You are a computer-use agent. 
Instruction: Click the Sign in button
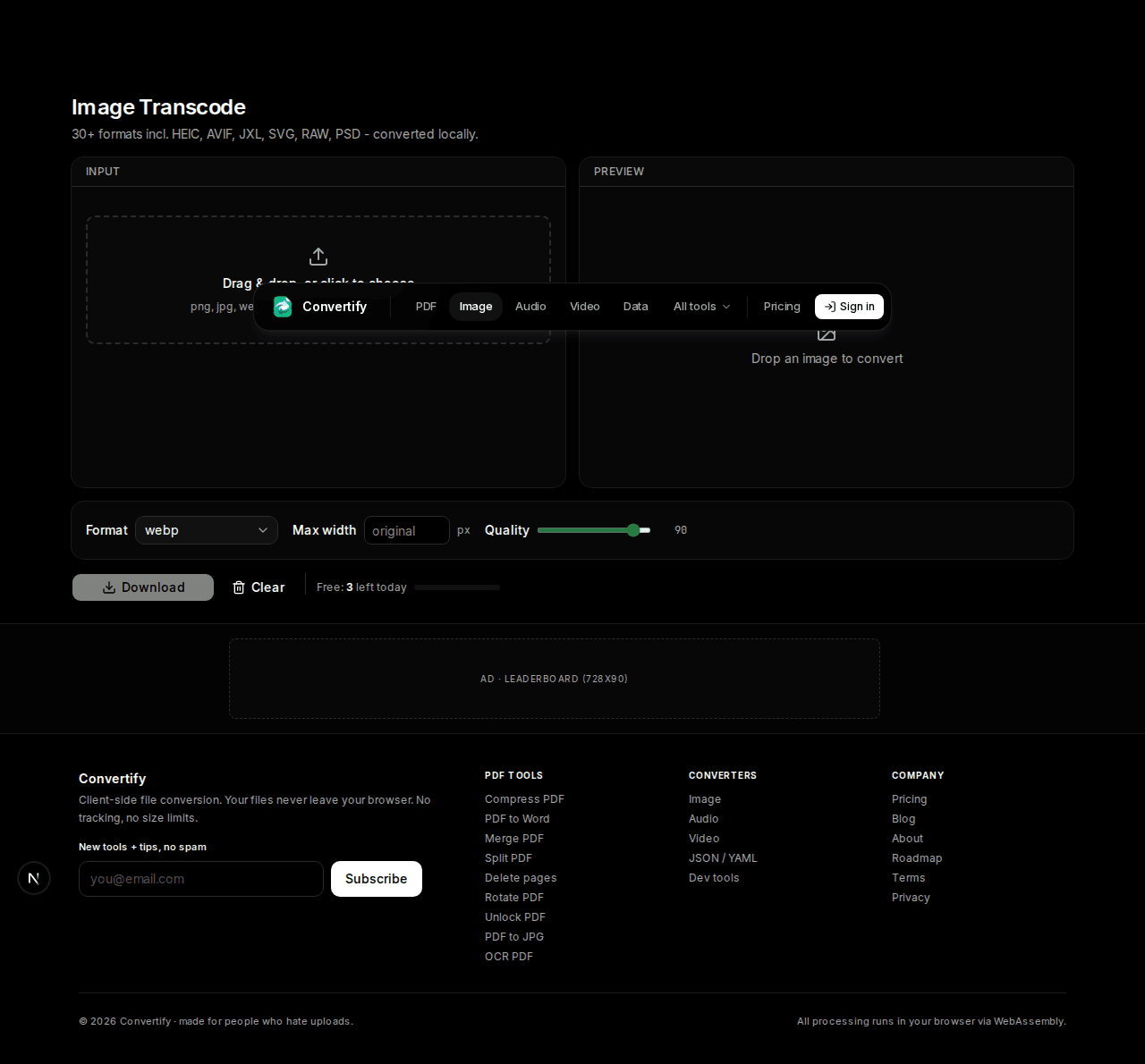(x=849, y=307)
